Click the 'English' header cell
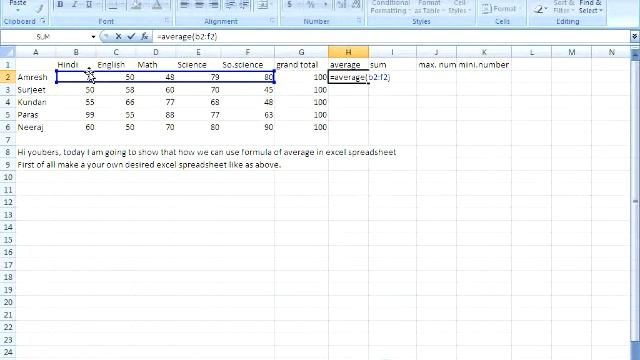Image resolution: width=640 pixels, height=360 pixels. pos(116,64)
